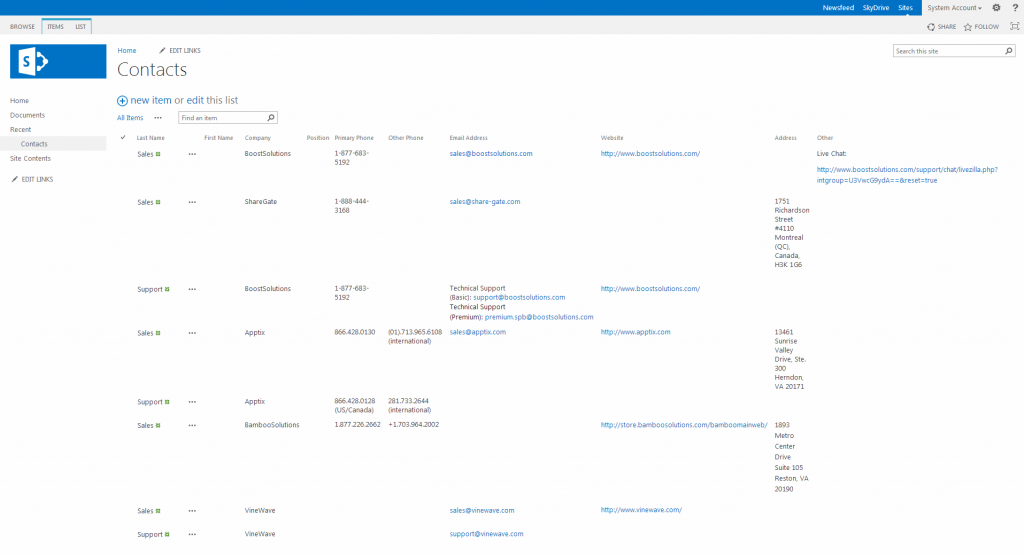Open http://www.apptix.com website link
Screen dimensions: 1024x556
coord(635,332)
